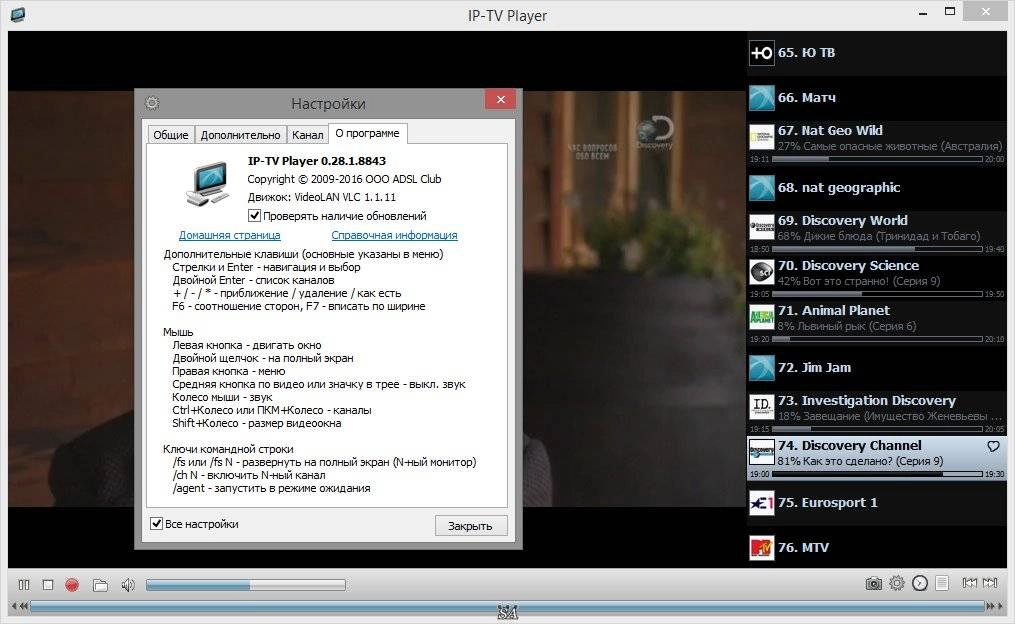Select channel 69. Discovery World
Viewport: 1015px width, 624px height.
point(876,233)
